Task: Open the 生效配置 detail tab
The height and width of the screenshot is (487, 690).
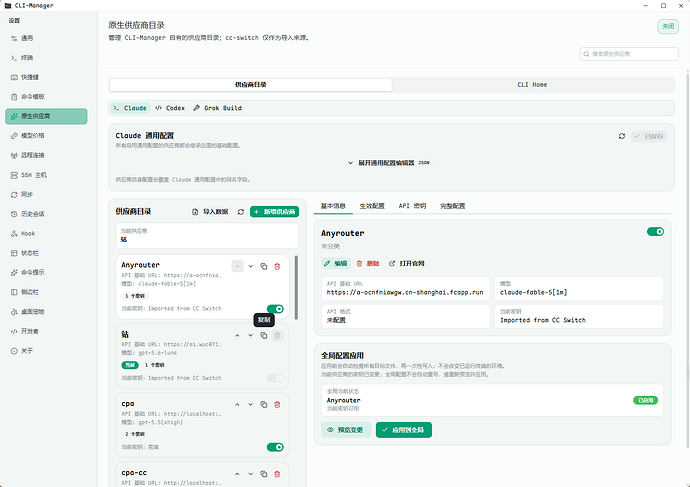Action: [372, 206]
